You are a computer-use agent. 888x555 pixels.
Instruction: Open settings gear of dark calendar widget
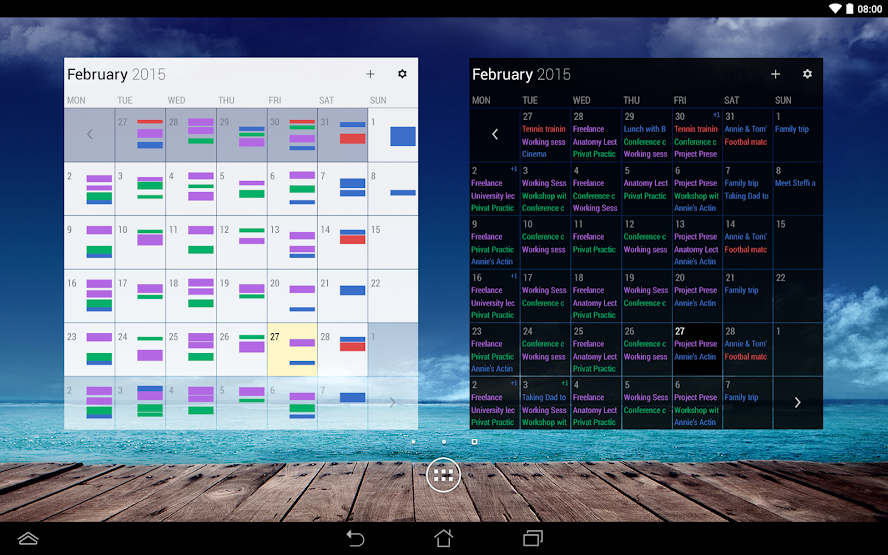[807, 74]
